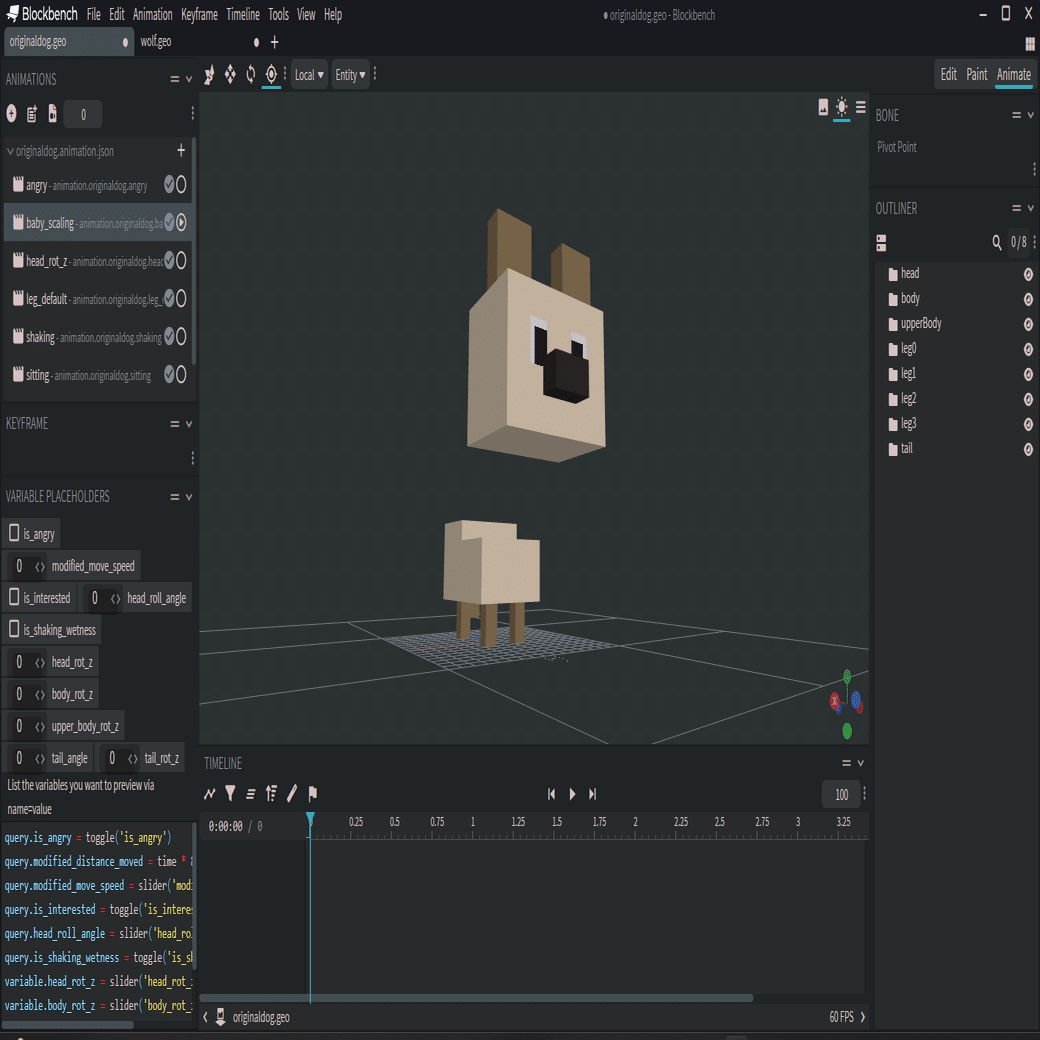Open the Timeline menu
The image size is (1040, 1040).
click(x=243, y=15)
